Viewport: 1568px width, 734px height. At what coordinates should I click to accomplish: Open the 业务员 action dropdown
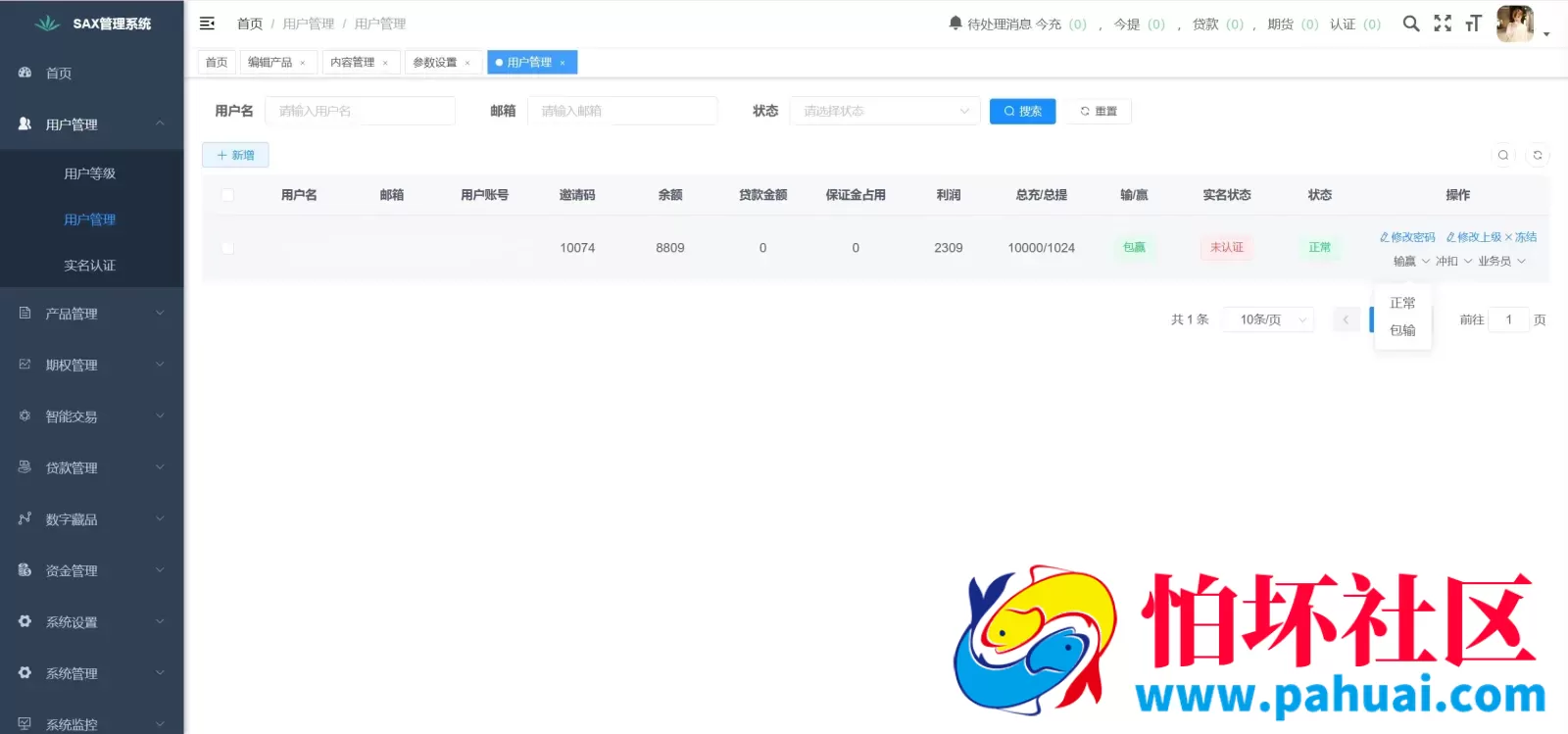click(1501, 262)
